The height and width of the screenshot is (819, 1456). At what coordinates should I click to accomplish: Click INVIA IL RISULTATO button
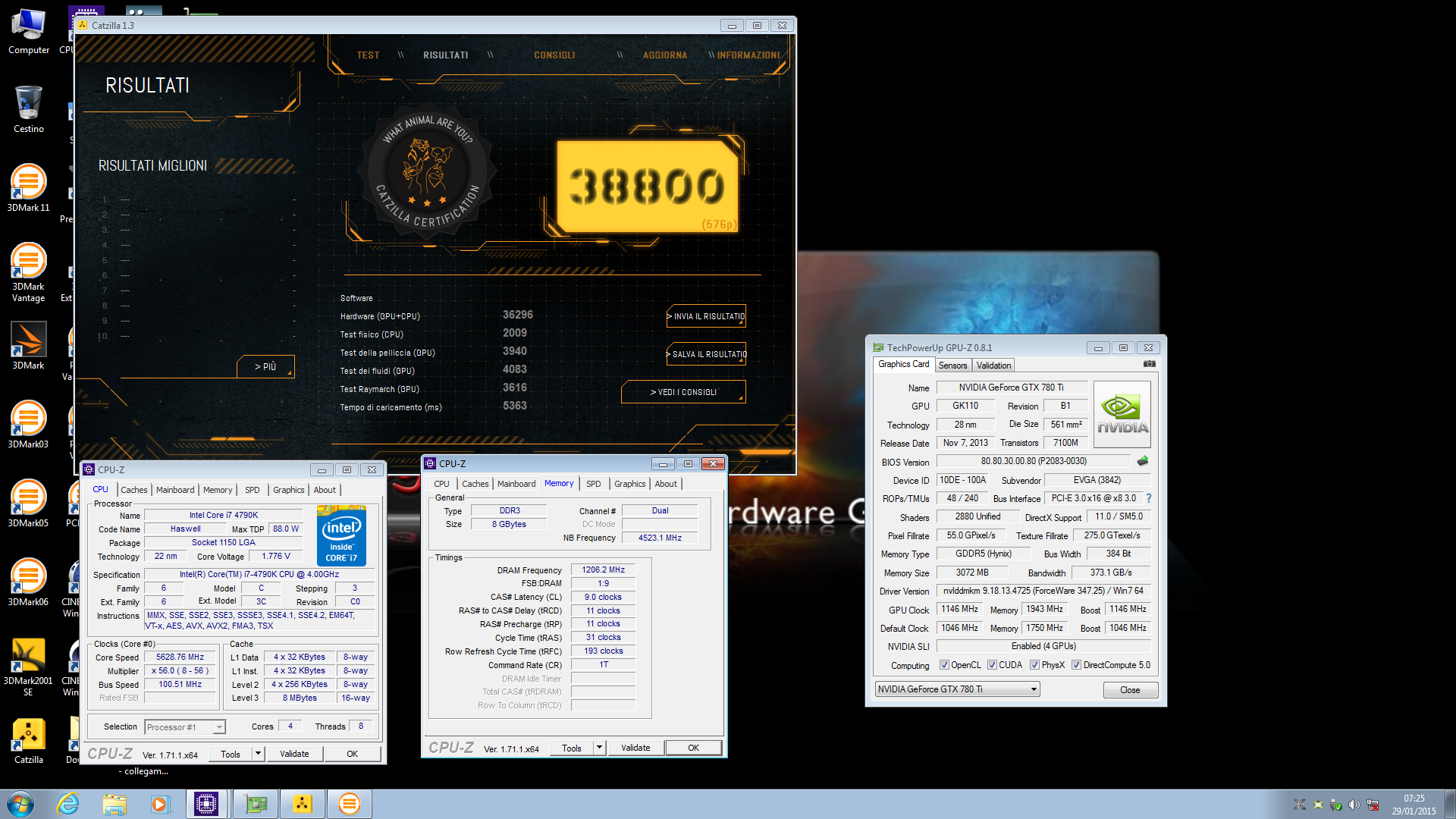coord(706,316)
